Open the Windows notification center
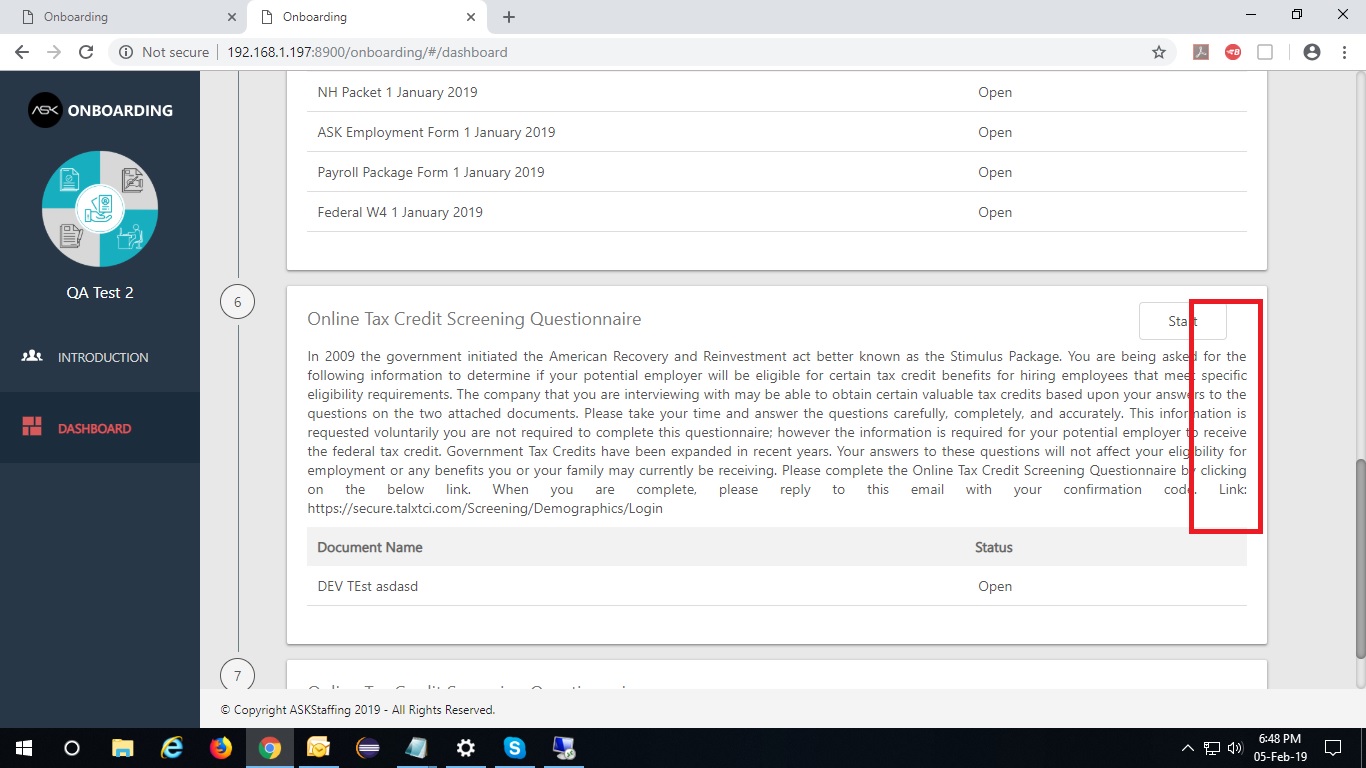Screen dimensions: 1366x768 1333,748
